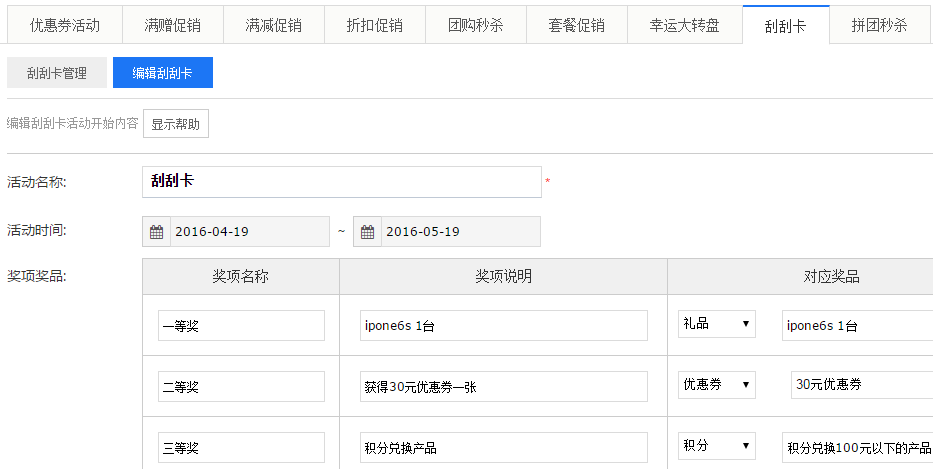Click the 编辑刮刮卡 button
Screen dimensions: 933x469
(x=162, y=73)
